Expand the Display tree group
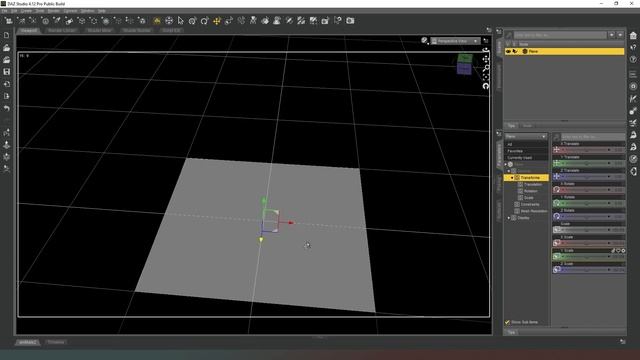Image resolution: width=640 pixels, height=360 pixels. coord(509,218)
